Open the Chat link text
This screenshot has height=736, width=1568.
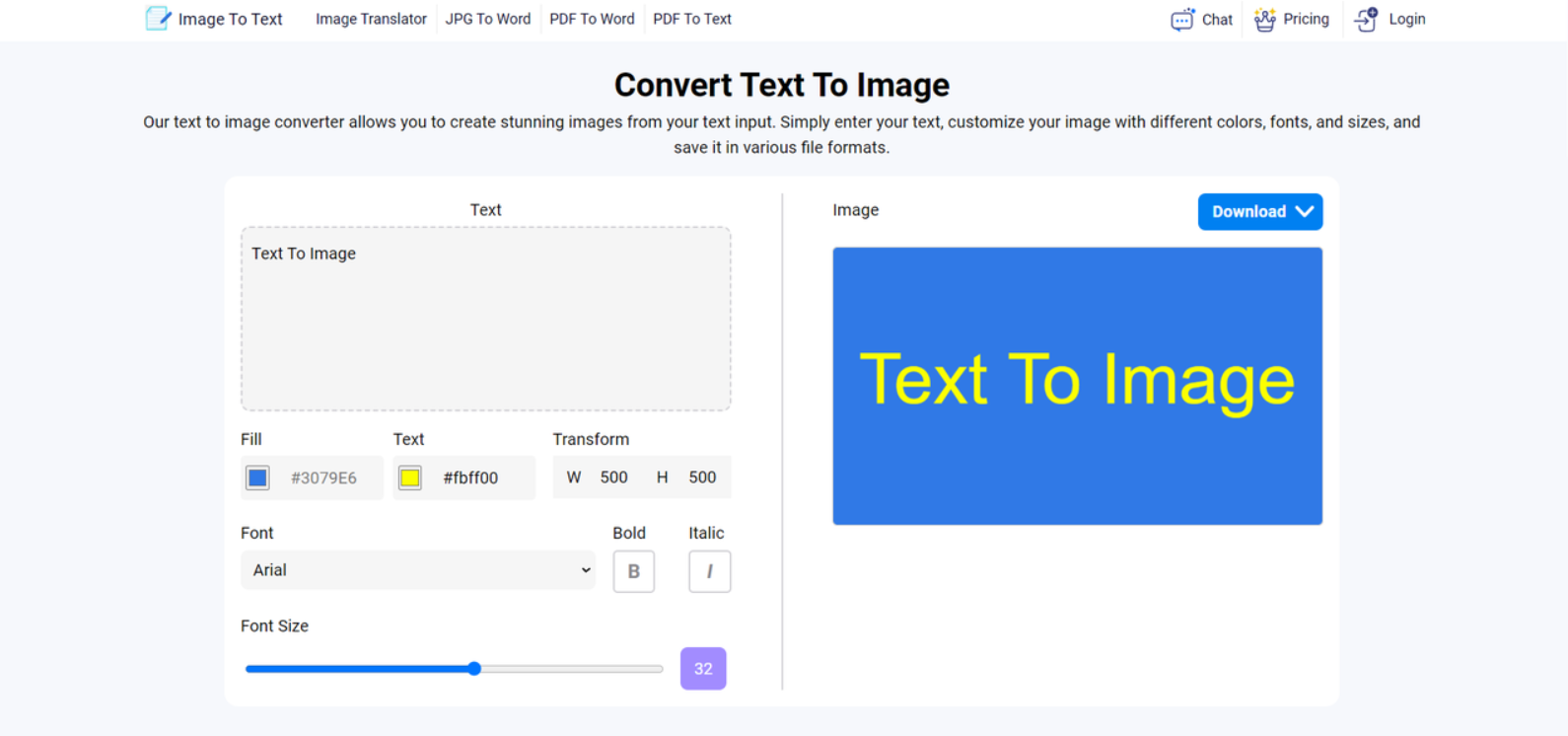[x=1217, y=20]
